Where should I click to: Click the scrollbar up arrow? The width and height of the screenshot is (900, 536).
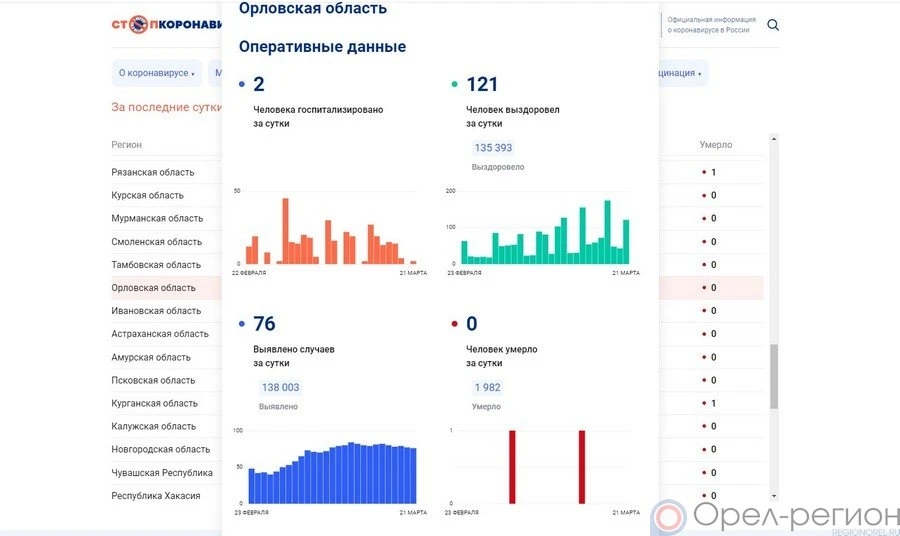tap(774, 141)
